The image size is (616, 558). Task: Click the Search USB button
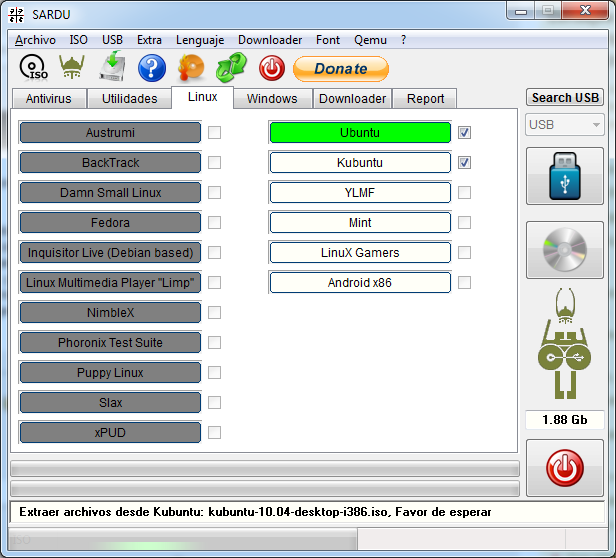tap(565, 97)
